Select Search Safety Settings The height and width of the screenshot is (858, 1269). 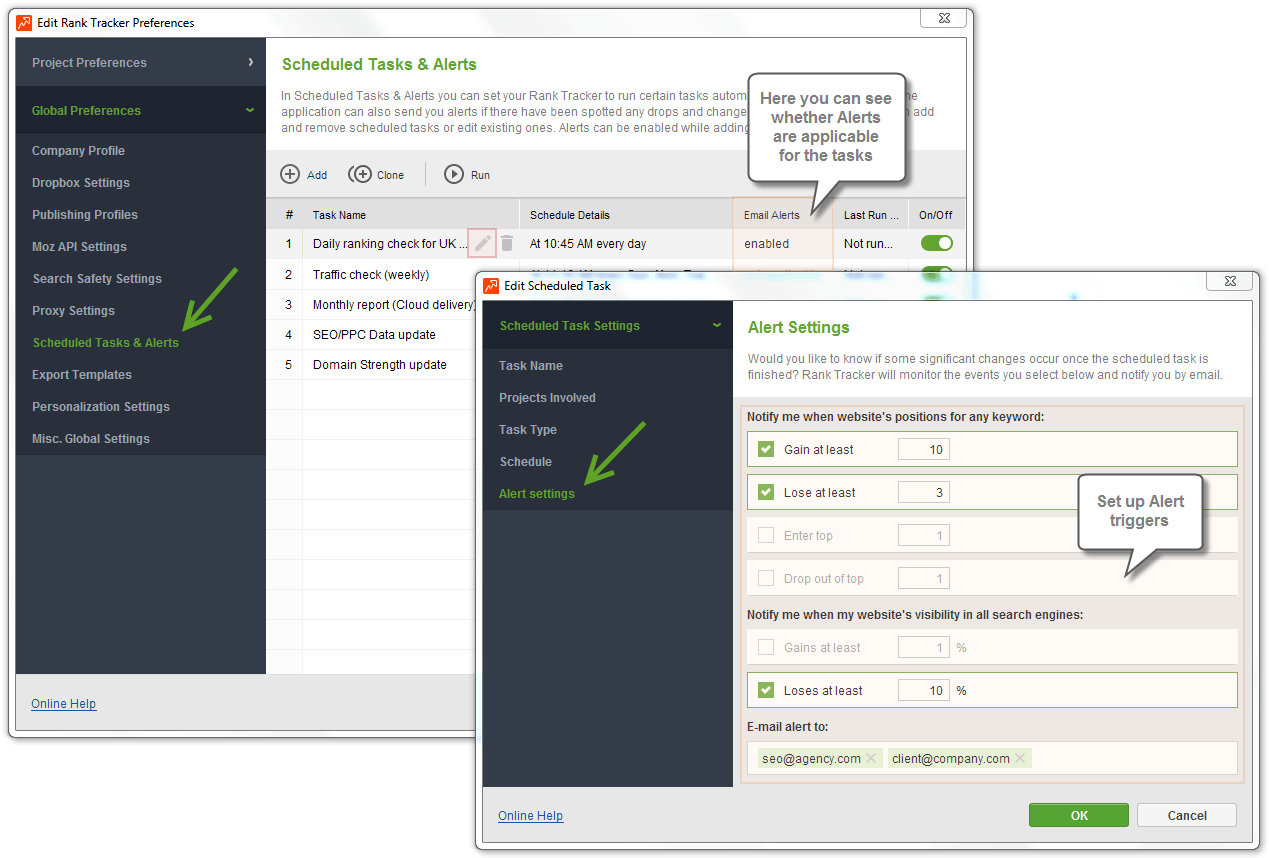[97, 279]
